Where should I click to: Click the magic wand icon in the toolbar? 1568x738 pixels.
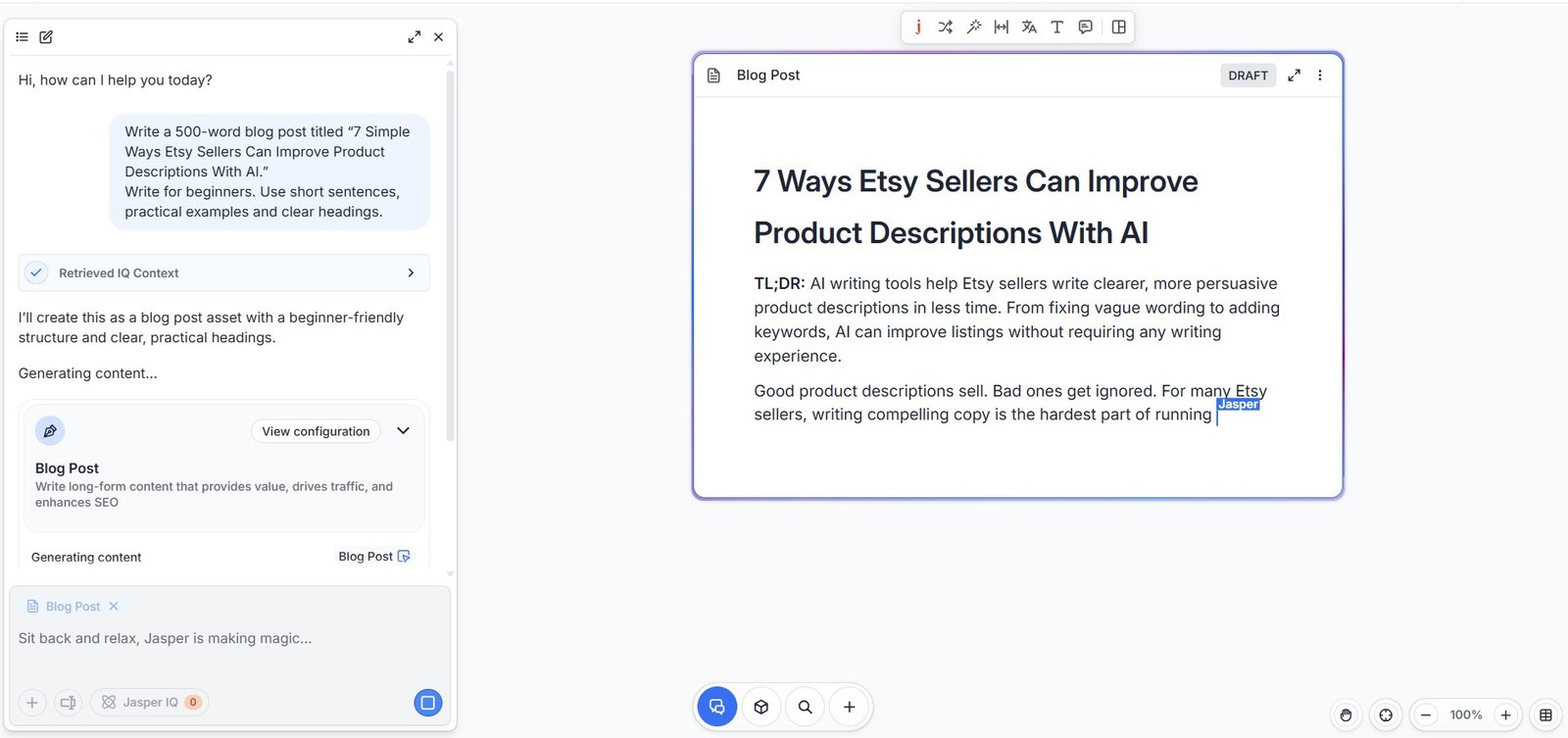[973, 27]
